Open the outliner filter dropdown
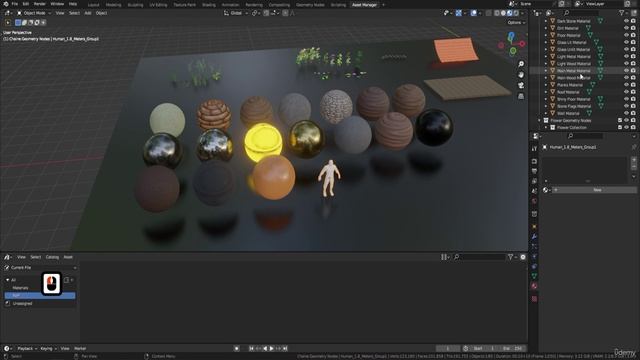This screenshot has width=640, height=360. (623, 13)
